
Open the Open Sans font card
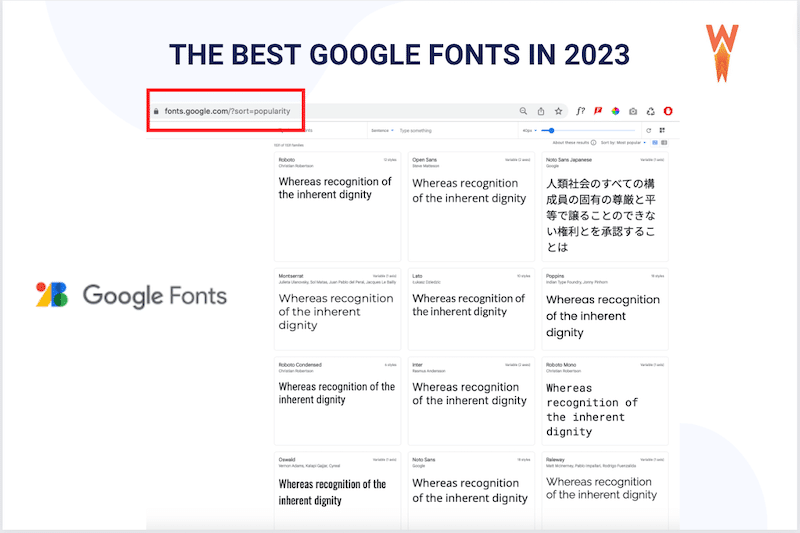(471, 207)
